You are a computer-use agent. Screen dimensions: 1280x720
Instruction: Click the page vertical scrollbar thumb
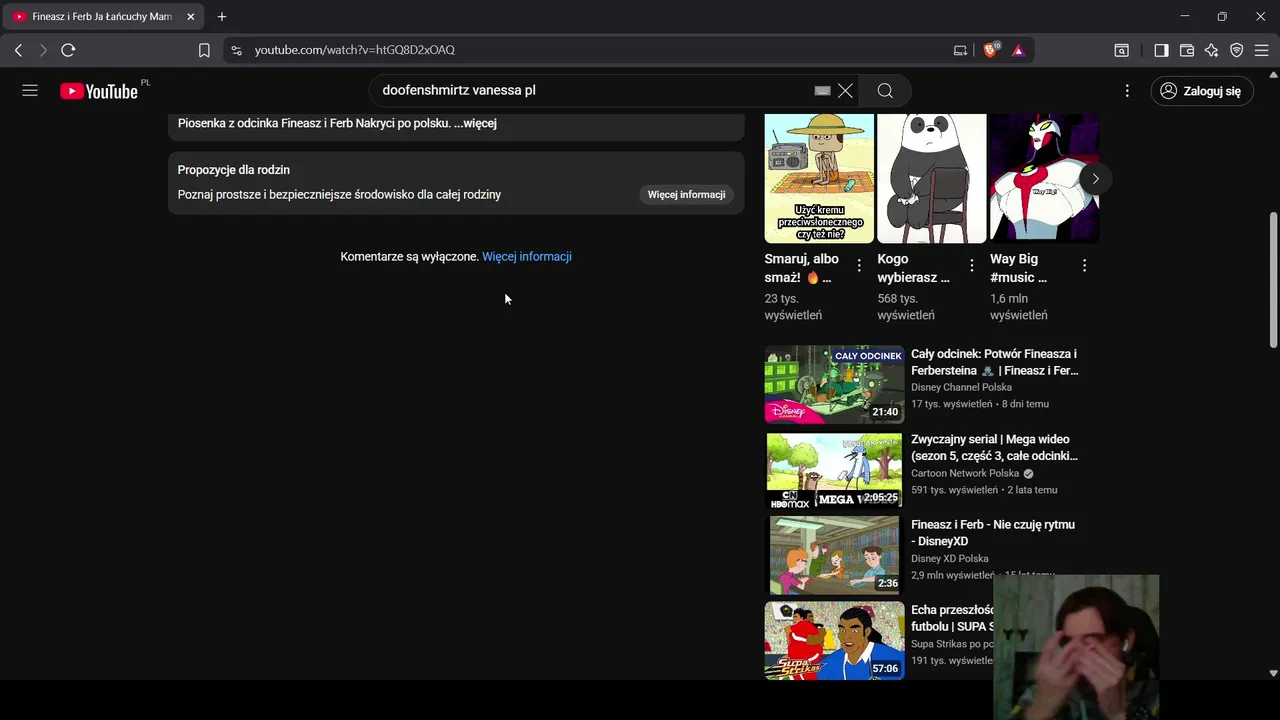point(1273,280)
